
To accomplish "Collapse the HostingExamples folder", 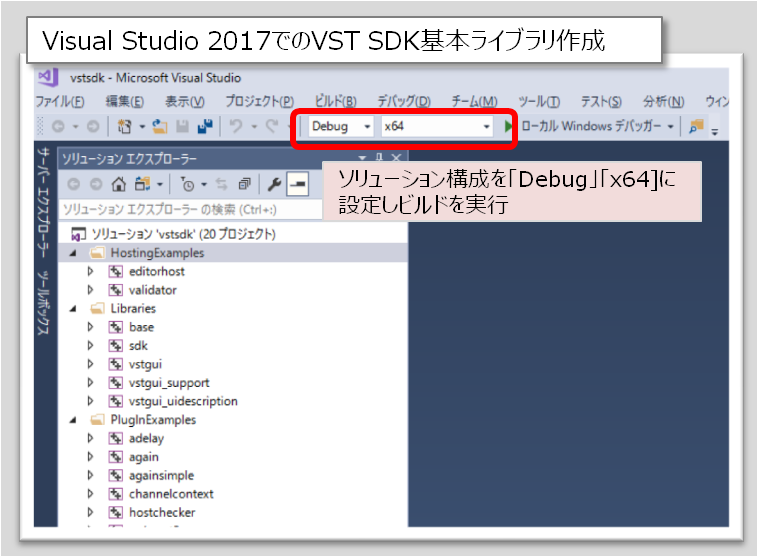I will (x=73, y=253).
